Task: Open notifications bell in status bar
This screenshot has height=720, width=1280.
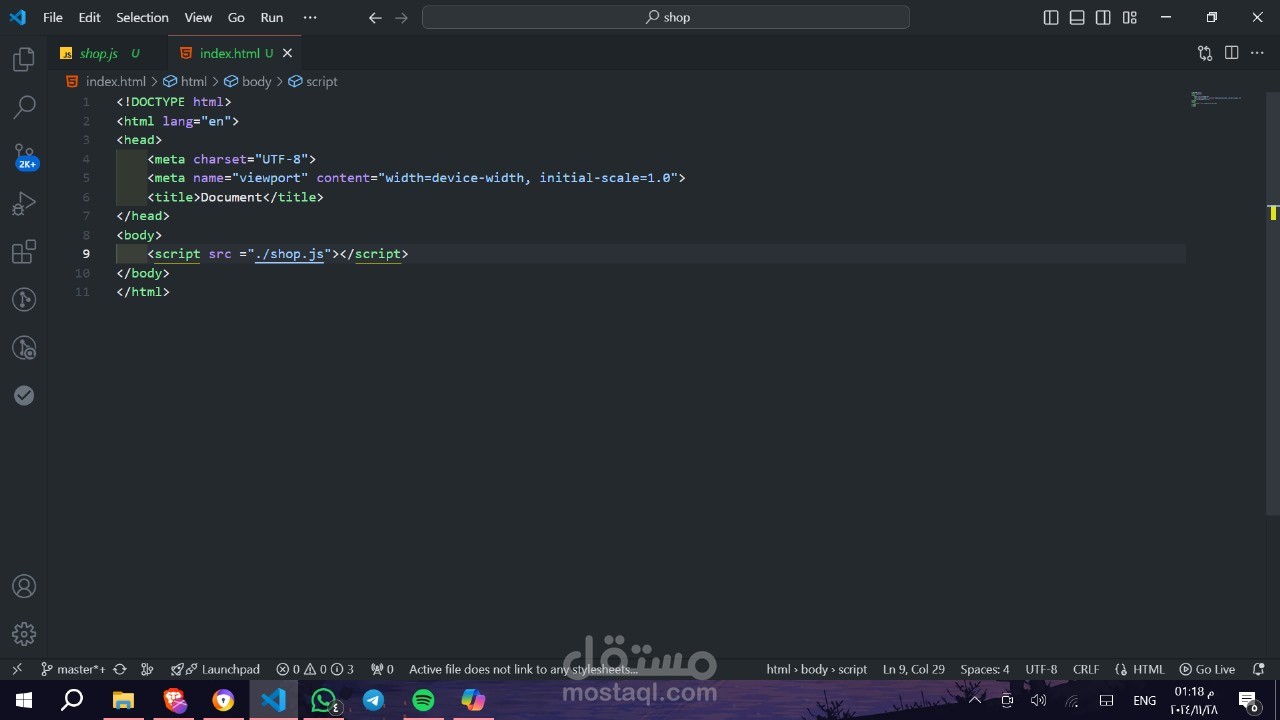Action: click(1259, 669)
